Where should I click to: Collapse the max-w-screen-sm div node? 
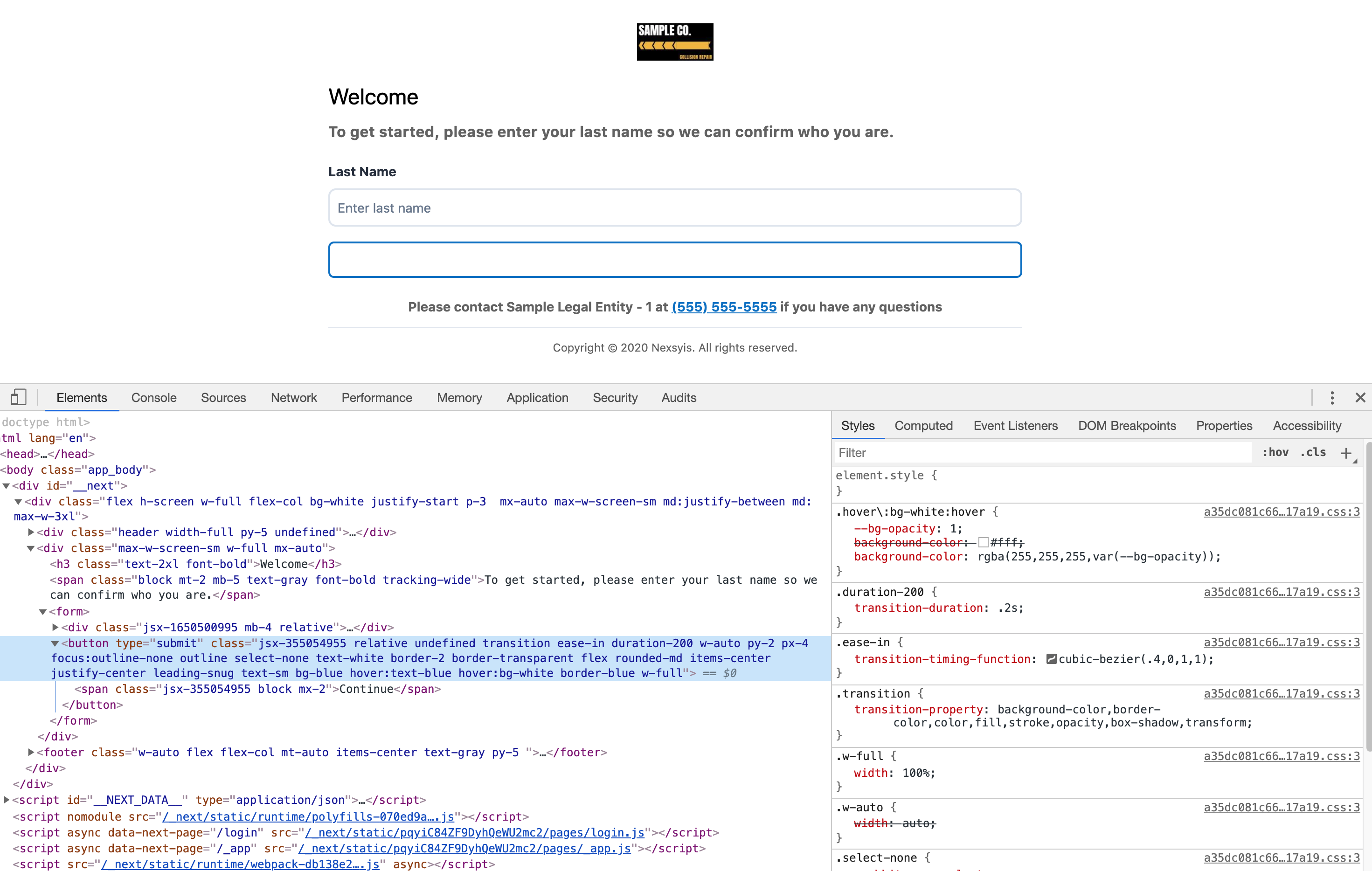point(31,548)
